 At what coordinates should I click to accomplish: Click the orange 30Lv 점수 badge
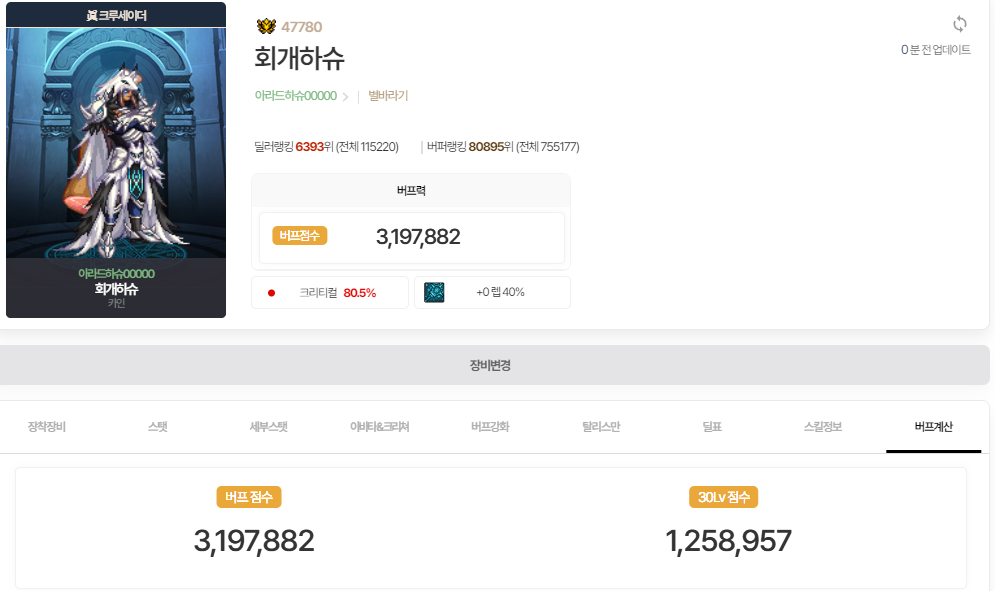[x=723, y=497]
